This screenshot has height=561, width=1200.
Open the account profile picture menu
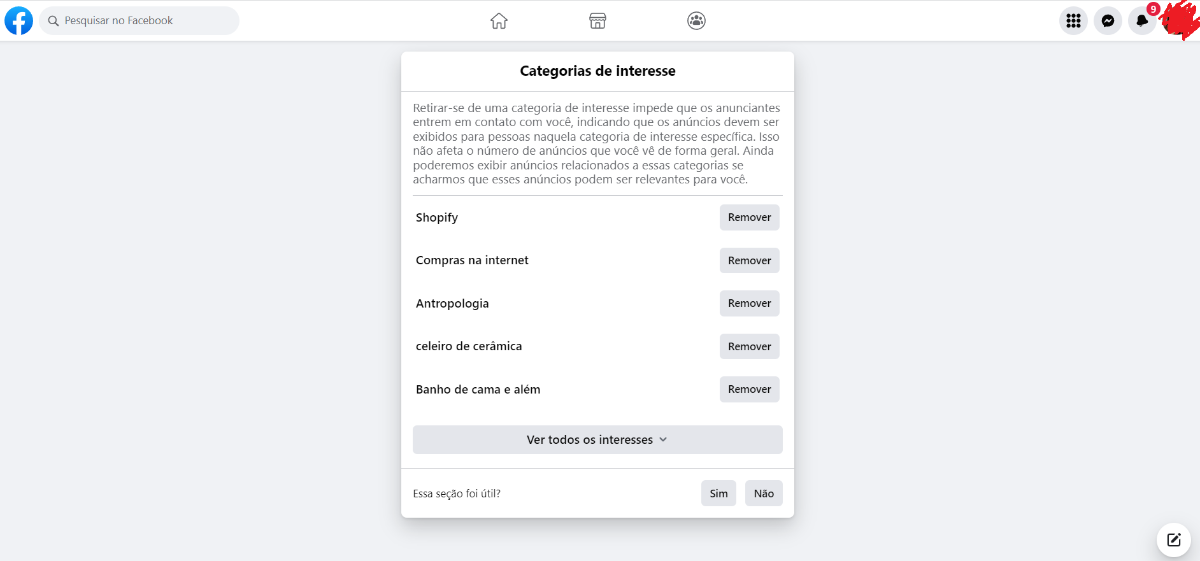1179,20
